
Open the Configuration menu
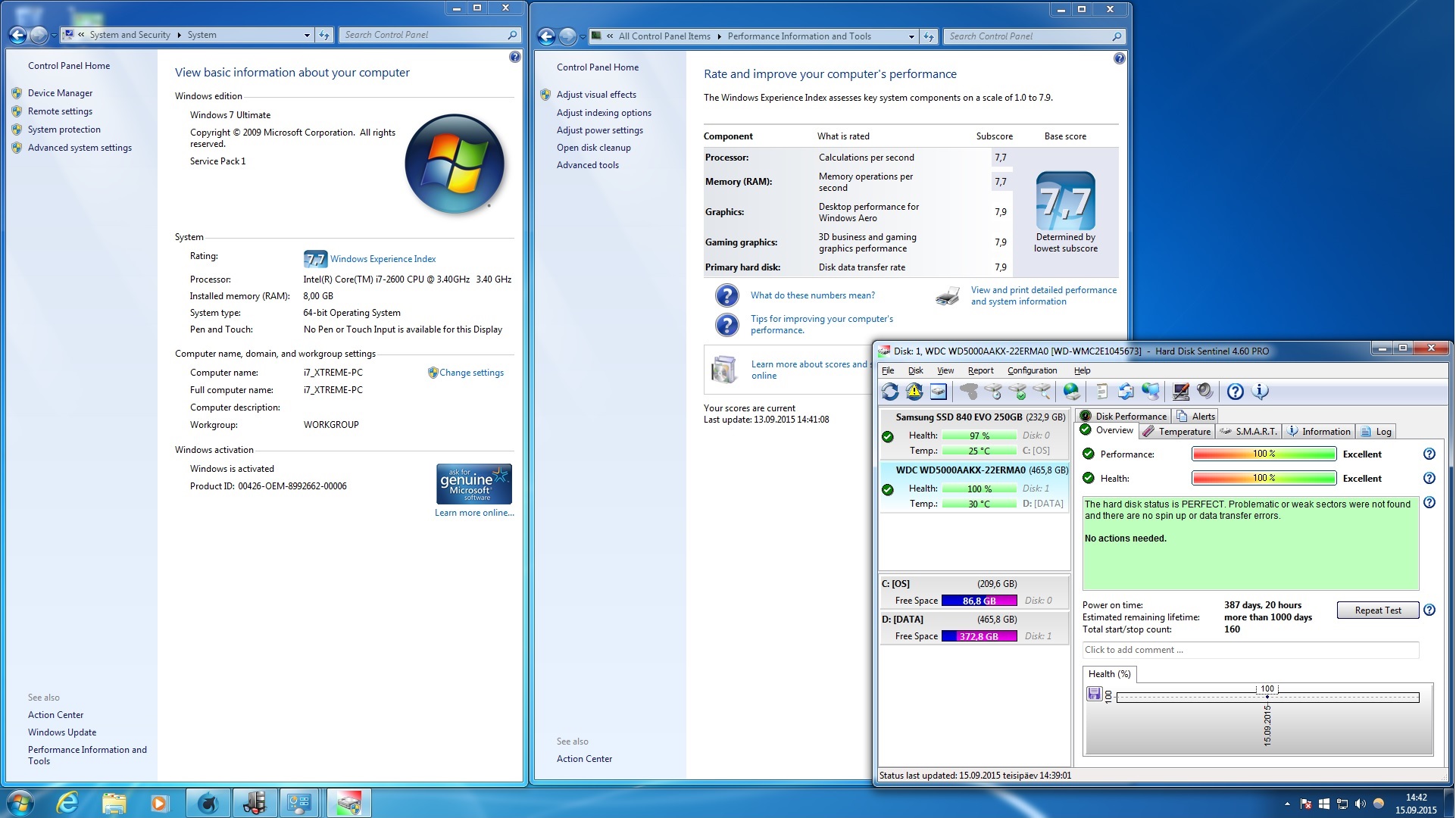coord(1032,371)
